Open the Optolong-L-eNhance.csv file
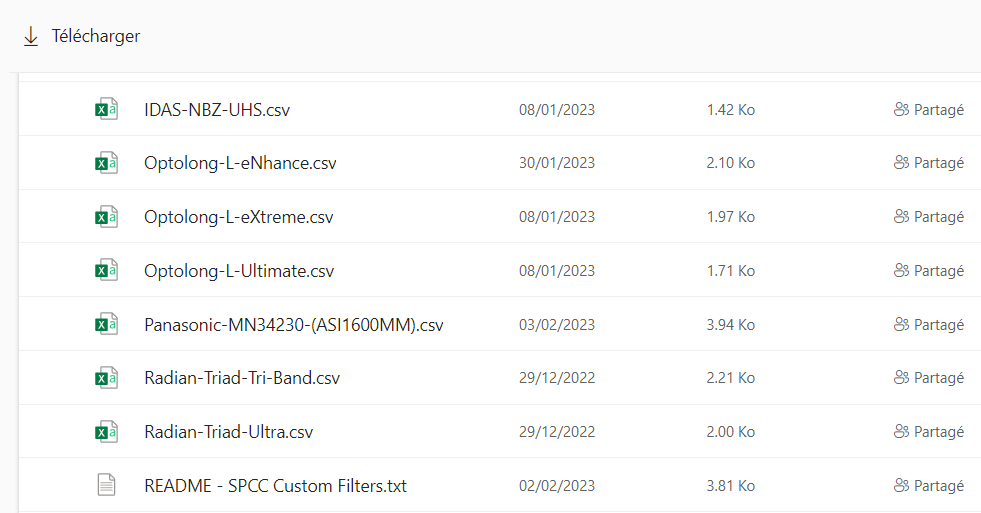Viewport: 981px width, 513px height. tap(240, 163)
